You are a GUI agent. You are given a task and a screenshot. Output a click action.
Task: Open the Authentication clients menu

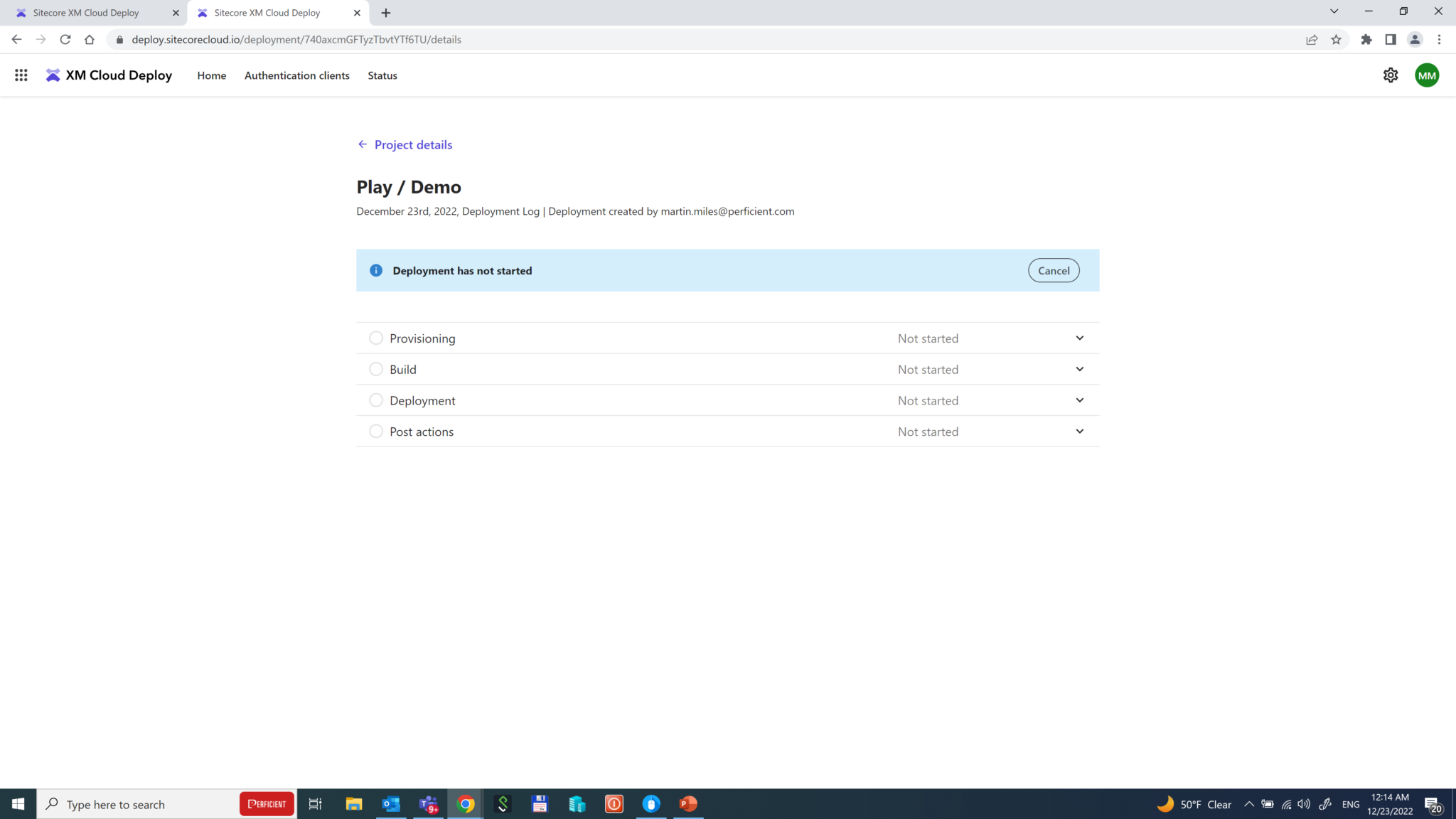(296, 75)
